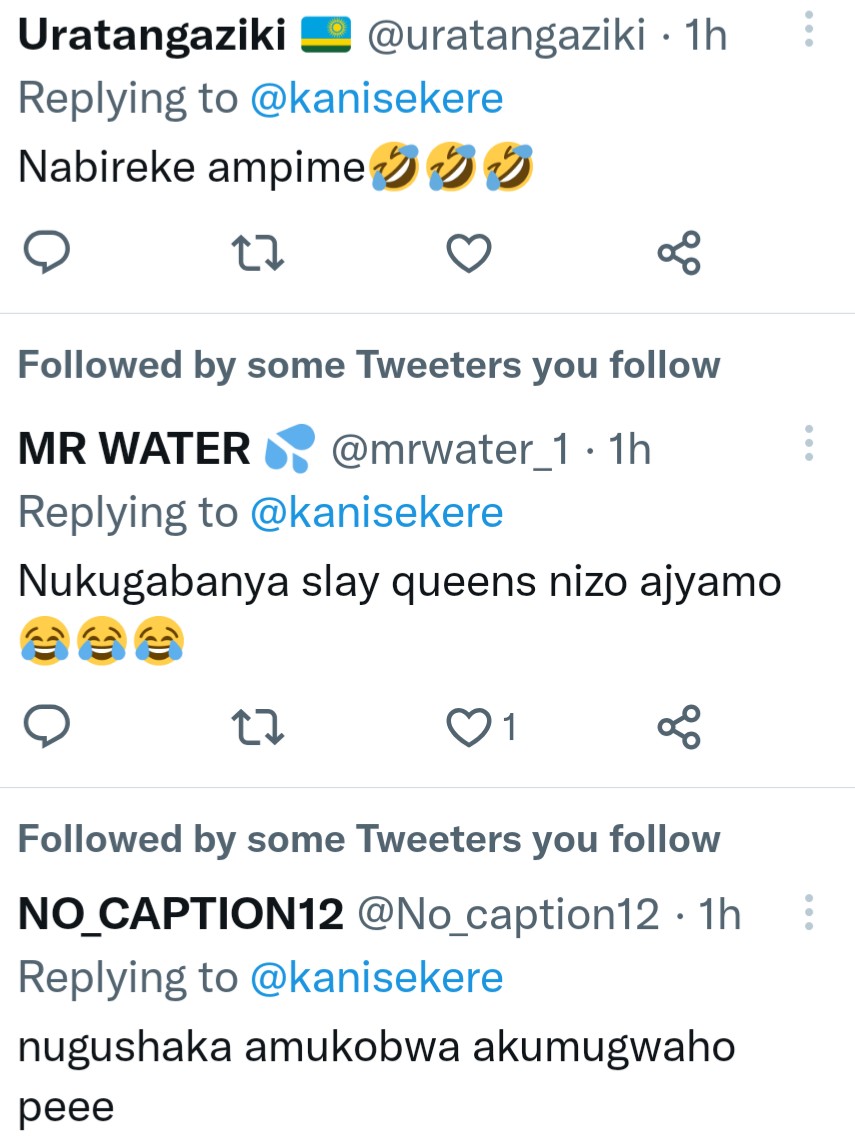Screen dimensions: 855x1137
Task: Click the @mrwater_1 handle
Action: coord(449,450)
